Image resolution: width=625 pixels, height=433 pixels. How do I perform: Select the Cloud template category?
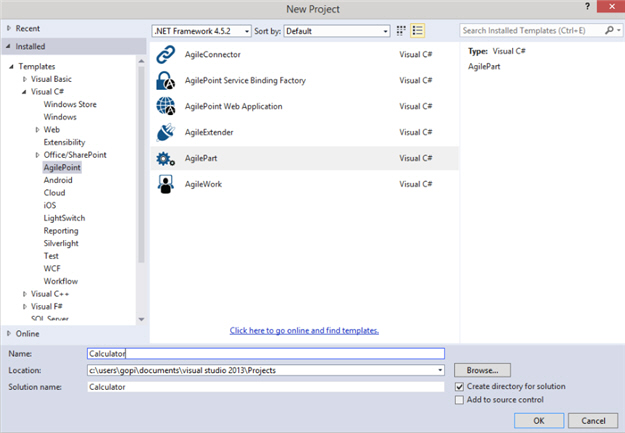click(x=54, y=193)
